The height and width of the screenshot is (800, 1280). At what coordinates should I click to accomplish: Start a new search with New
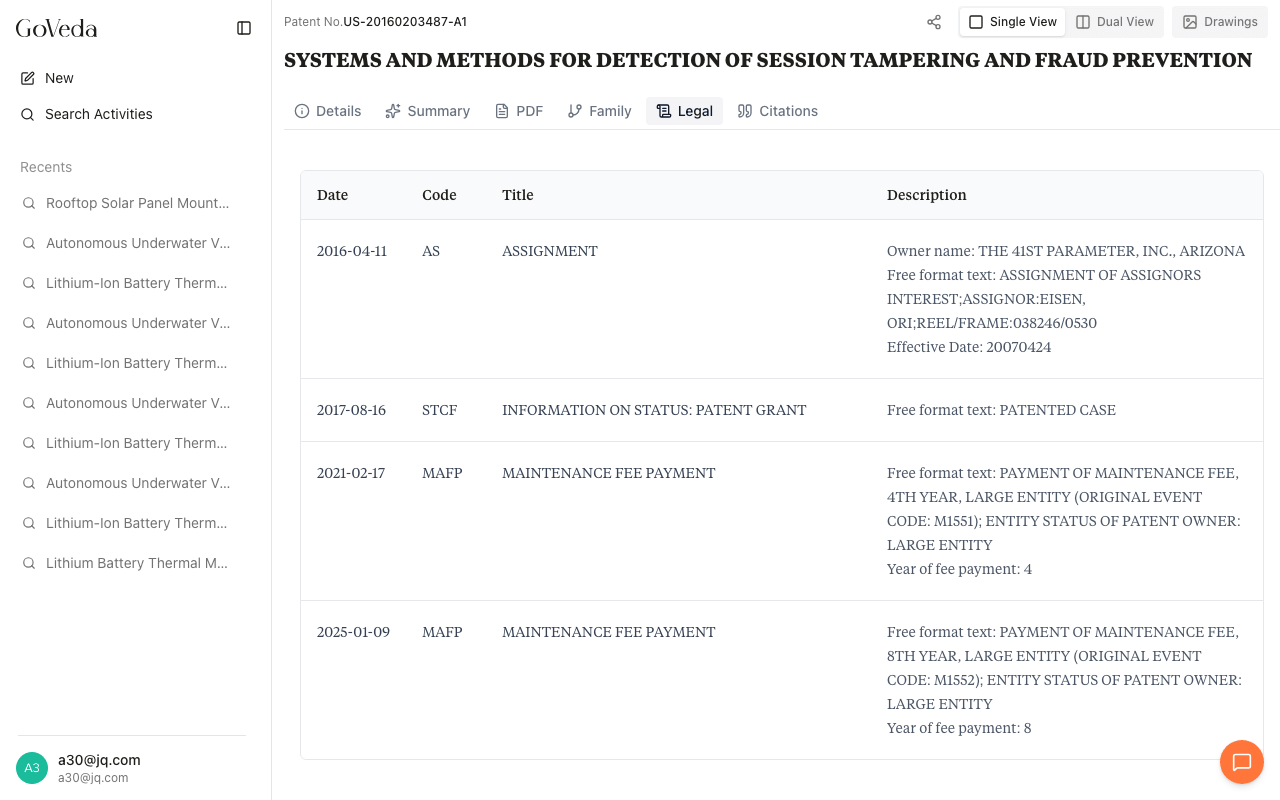click(x=59, y=78)
